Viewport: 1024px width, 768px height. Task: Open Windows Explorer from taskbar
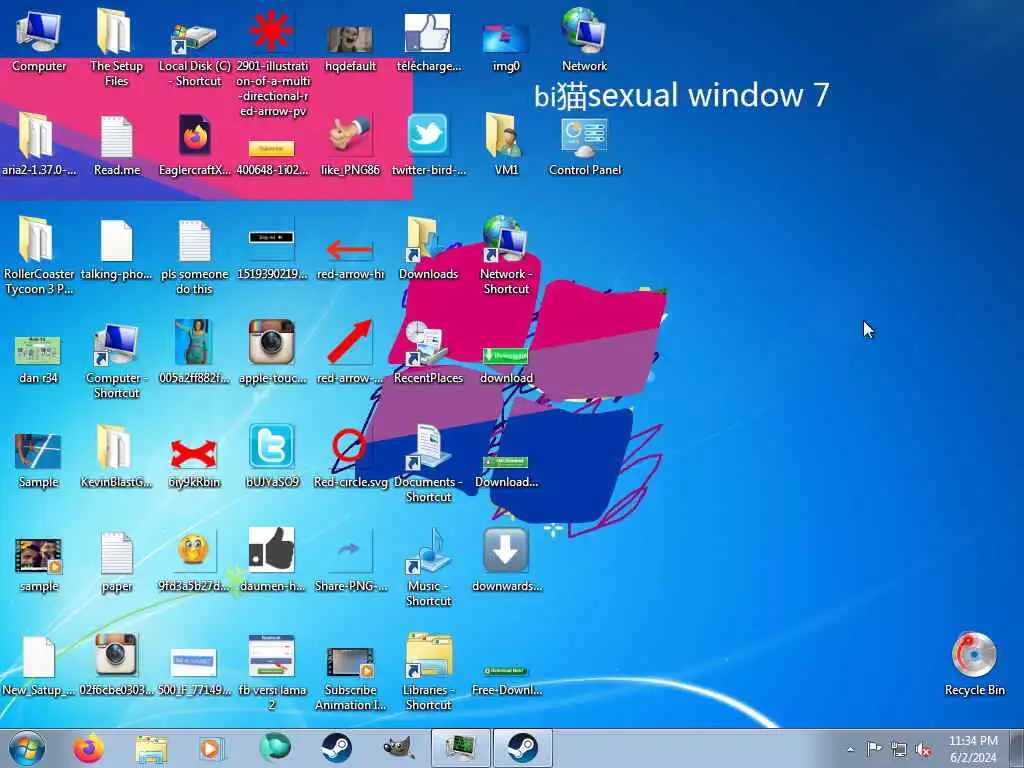coord(151,748)
